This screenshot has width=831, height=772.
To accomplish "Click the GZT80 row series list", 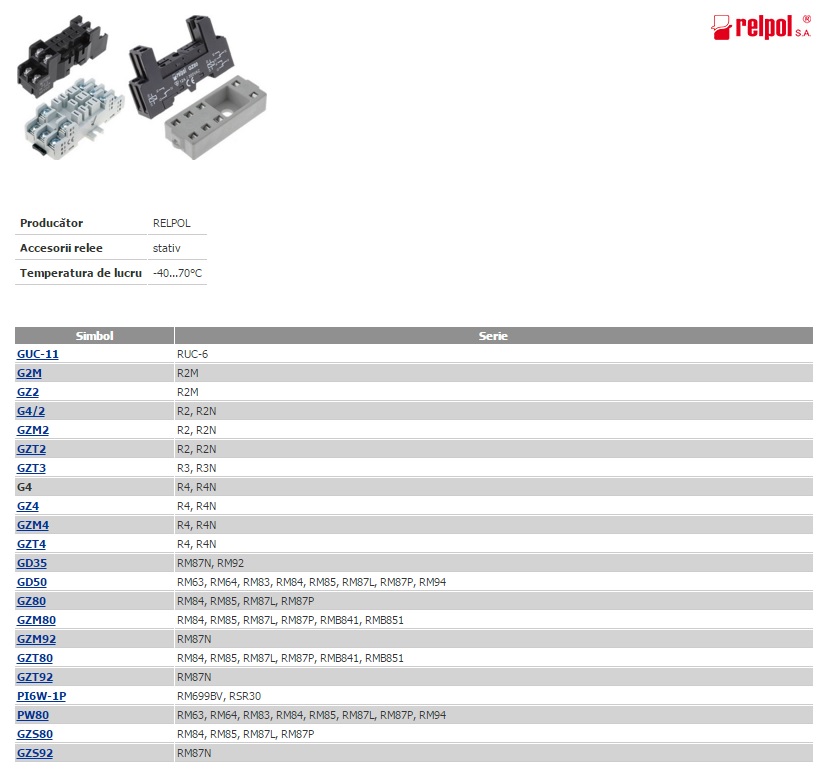I will pos(290,658).
